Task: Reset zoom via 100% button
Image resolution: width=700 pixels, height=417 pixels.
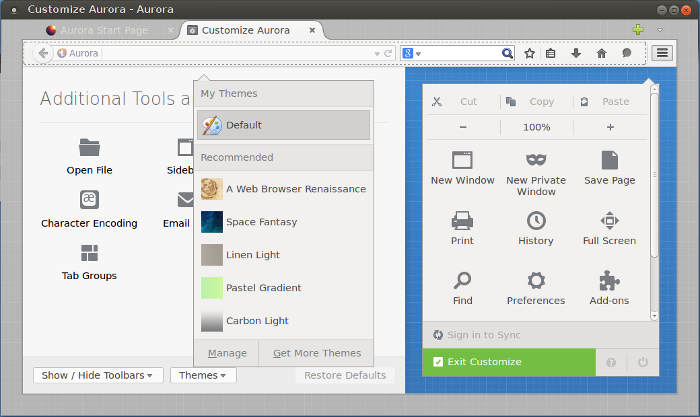Action: click(x=537, y=127)
